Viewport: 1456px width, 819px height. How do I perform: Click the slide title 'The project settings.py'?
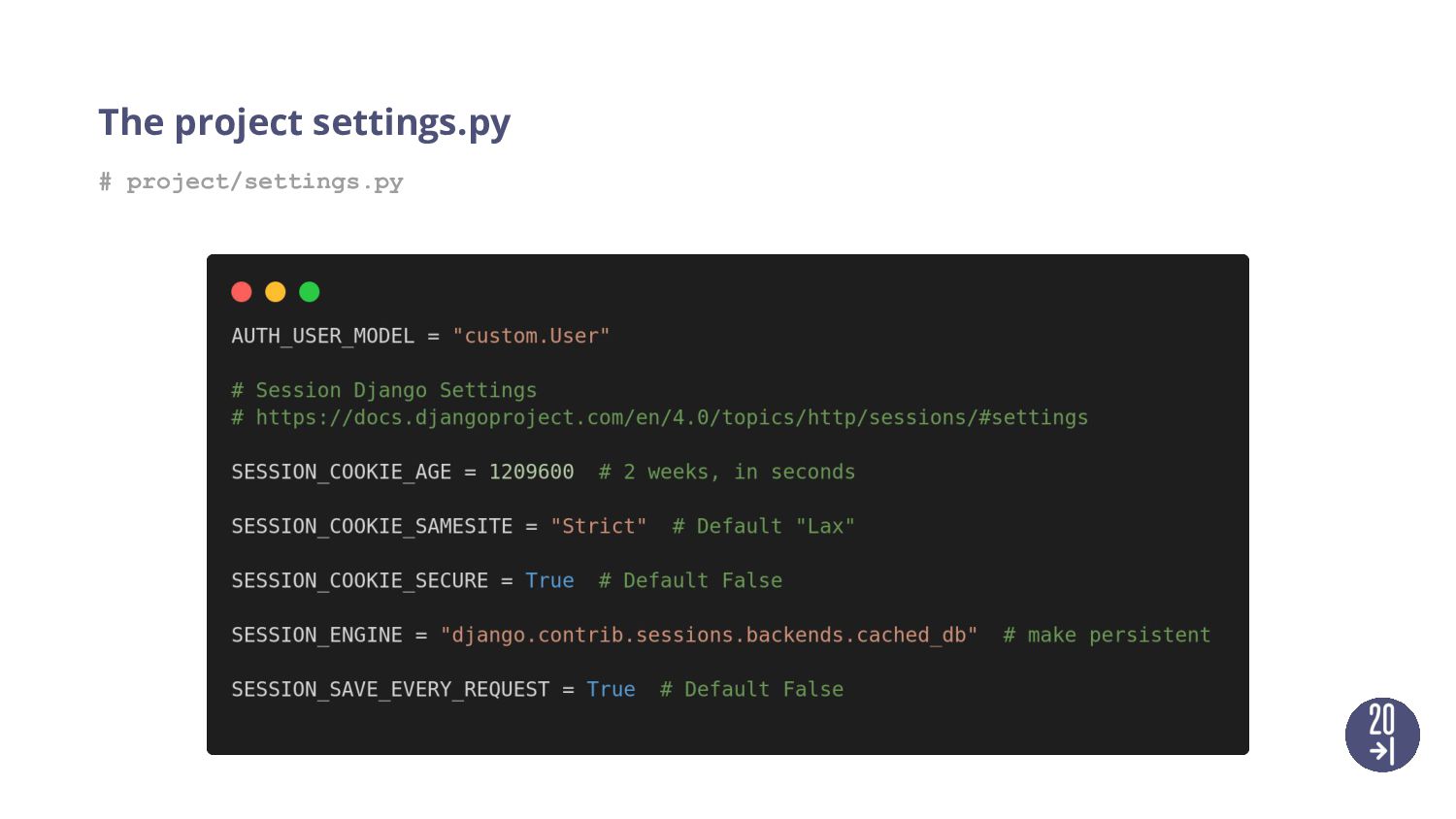[304, 123]
